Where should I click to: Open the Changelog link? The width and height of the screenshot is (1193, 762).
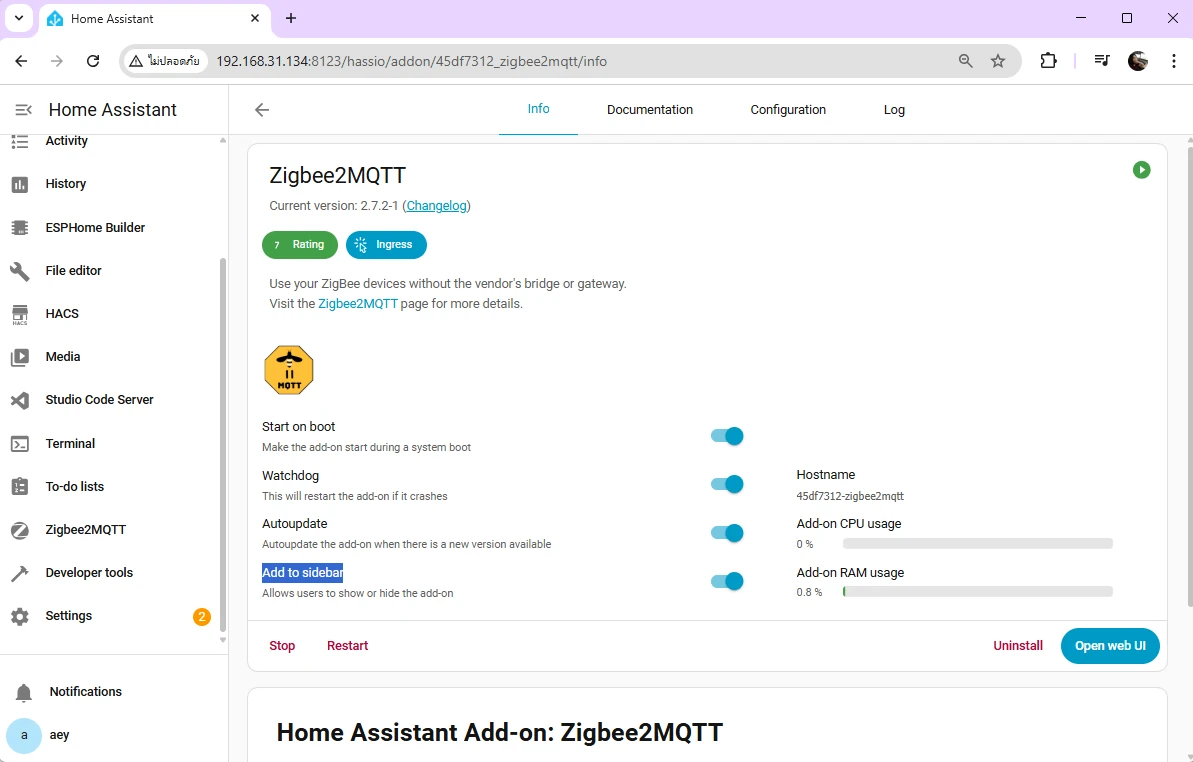pos(436,206)
